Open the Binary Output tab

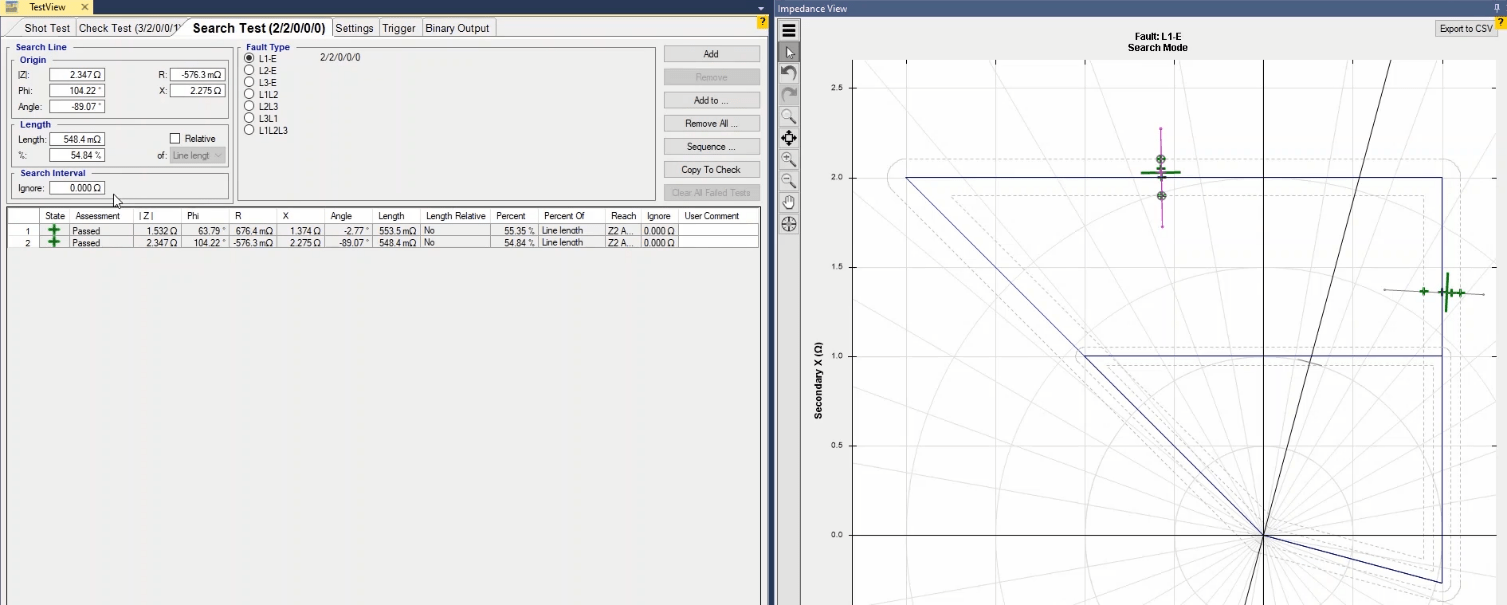457,28
